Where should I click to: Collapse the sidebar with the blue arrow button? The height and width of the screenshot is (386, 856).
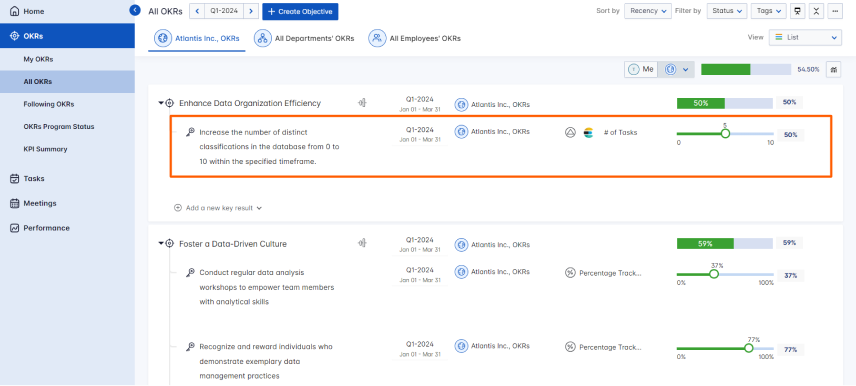pyautogui.click(x=135, y=10)
